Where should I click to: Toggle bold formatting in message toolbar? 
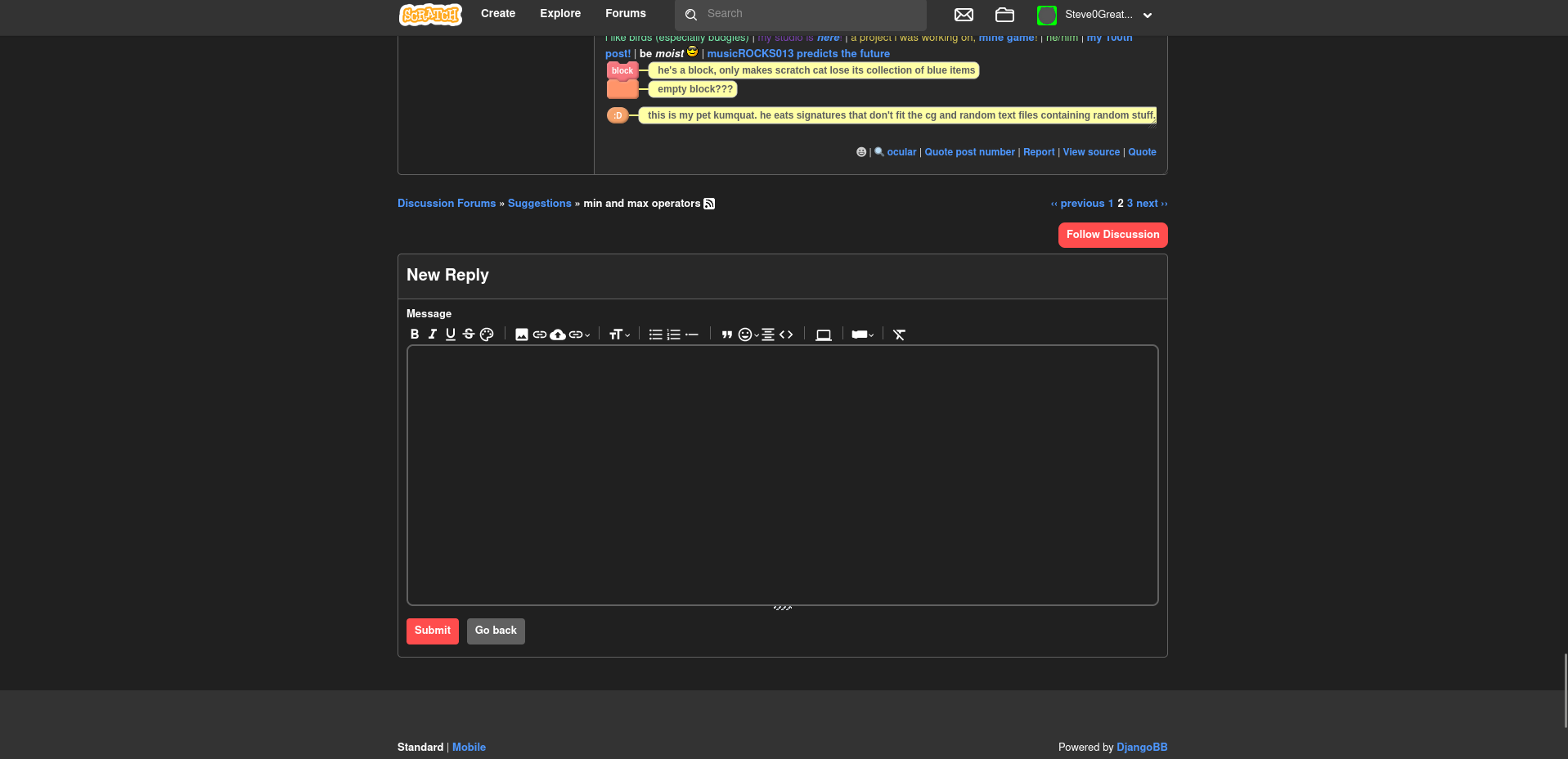tap(415, 335)
